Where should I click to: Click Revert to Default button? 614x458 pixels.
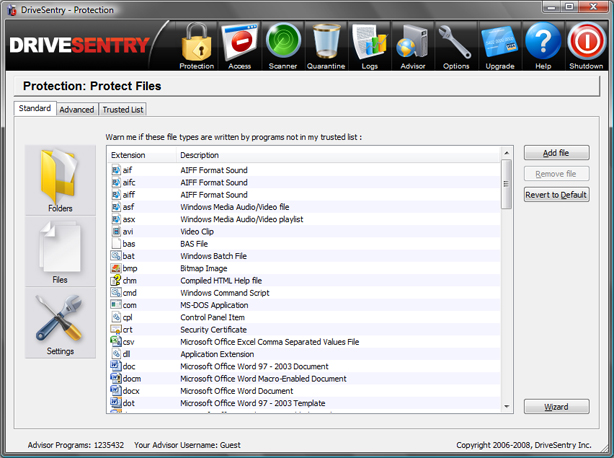coord(556,195)
